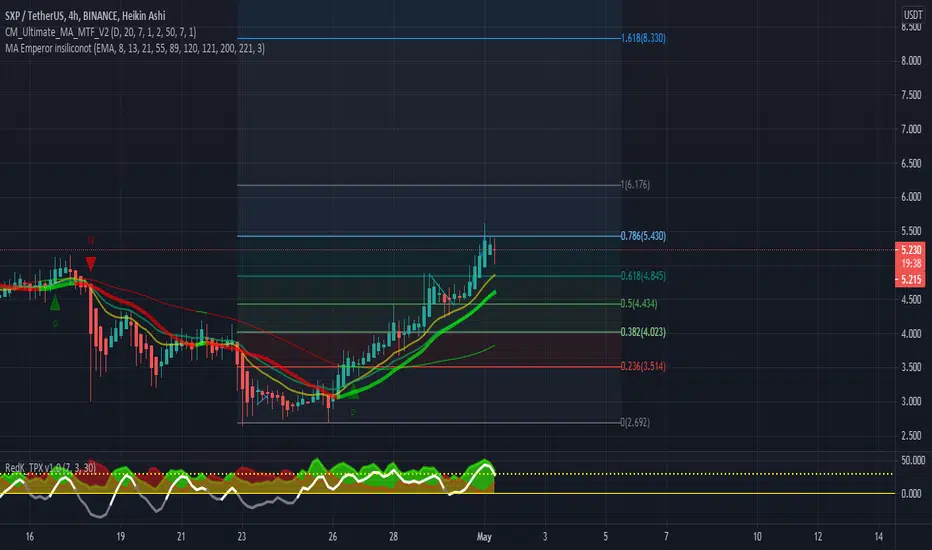Screen dimensions: 932x550
Task: Click the SXP / TetherUS symbol title
Action: [85, 15]
